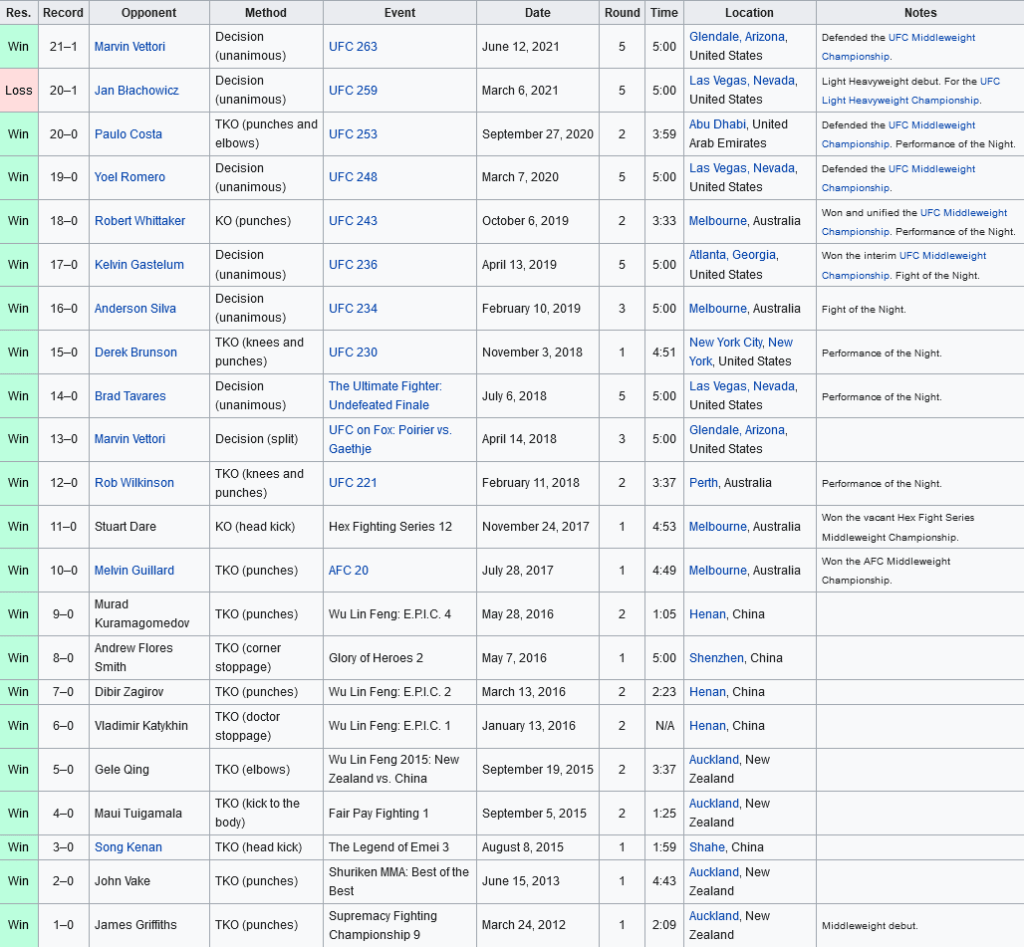Follow the Perth location link
The image size is (1024, 947).
click(703, 483)
